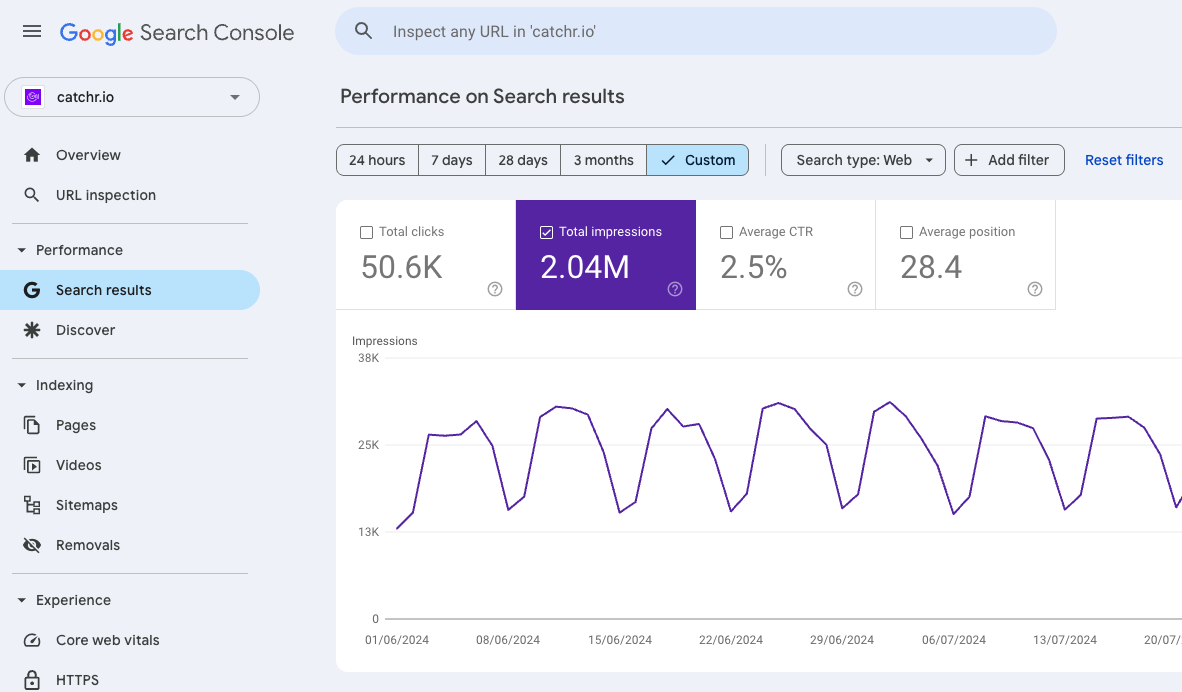Open help for Total clicks metric
Image resolution: width=1182 pixels, height=692 pixels.
click(x=495, y=289)
